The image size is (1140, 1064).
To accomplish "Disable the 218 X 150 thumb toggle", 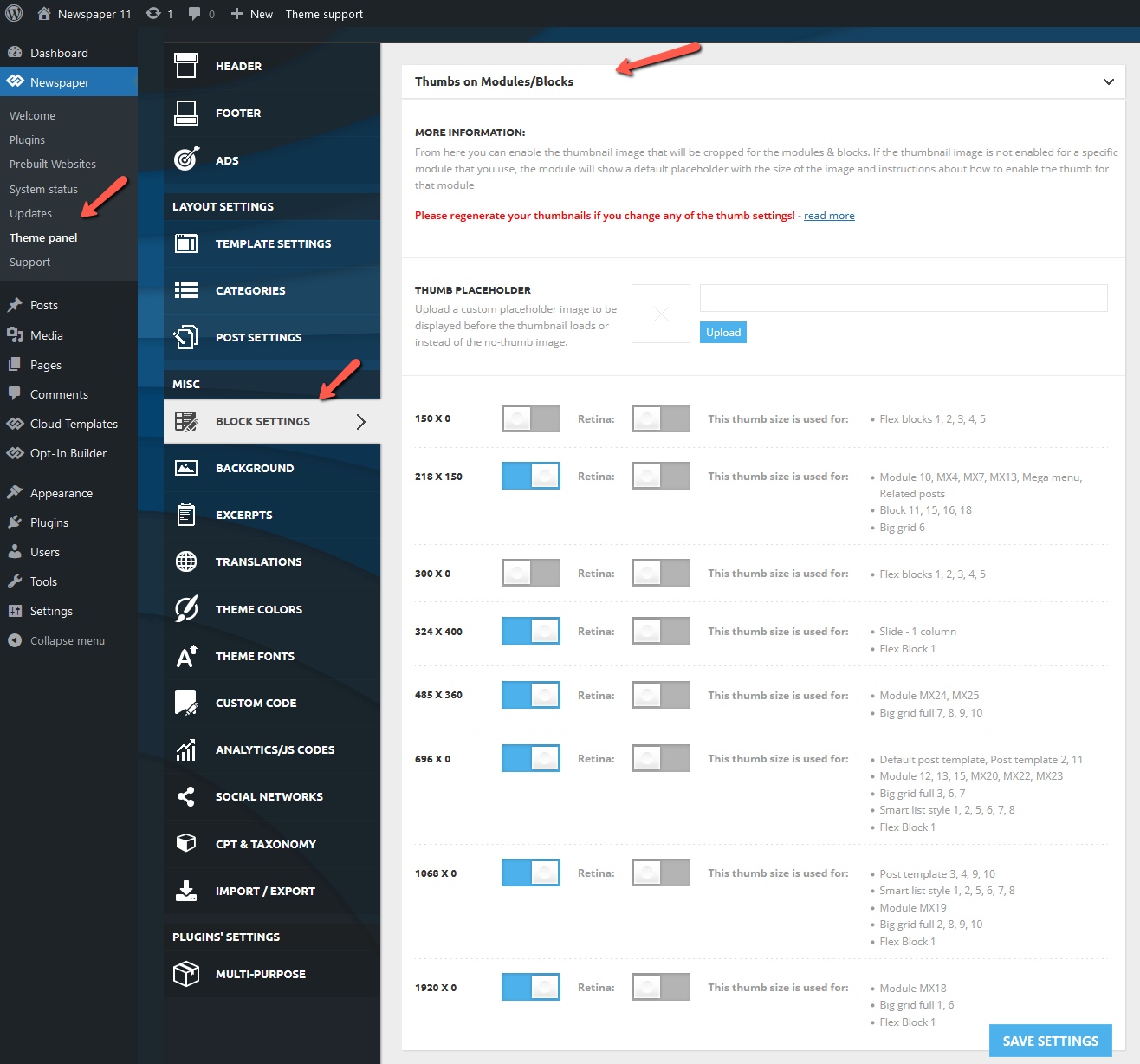I will (531, 476).
